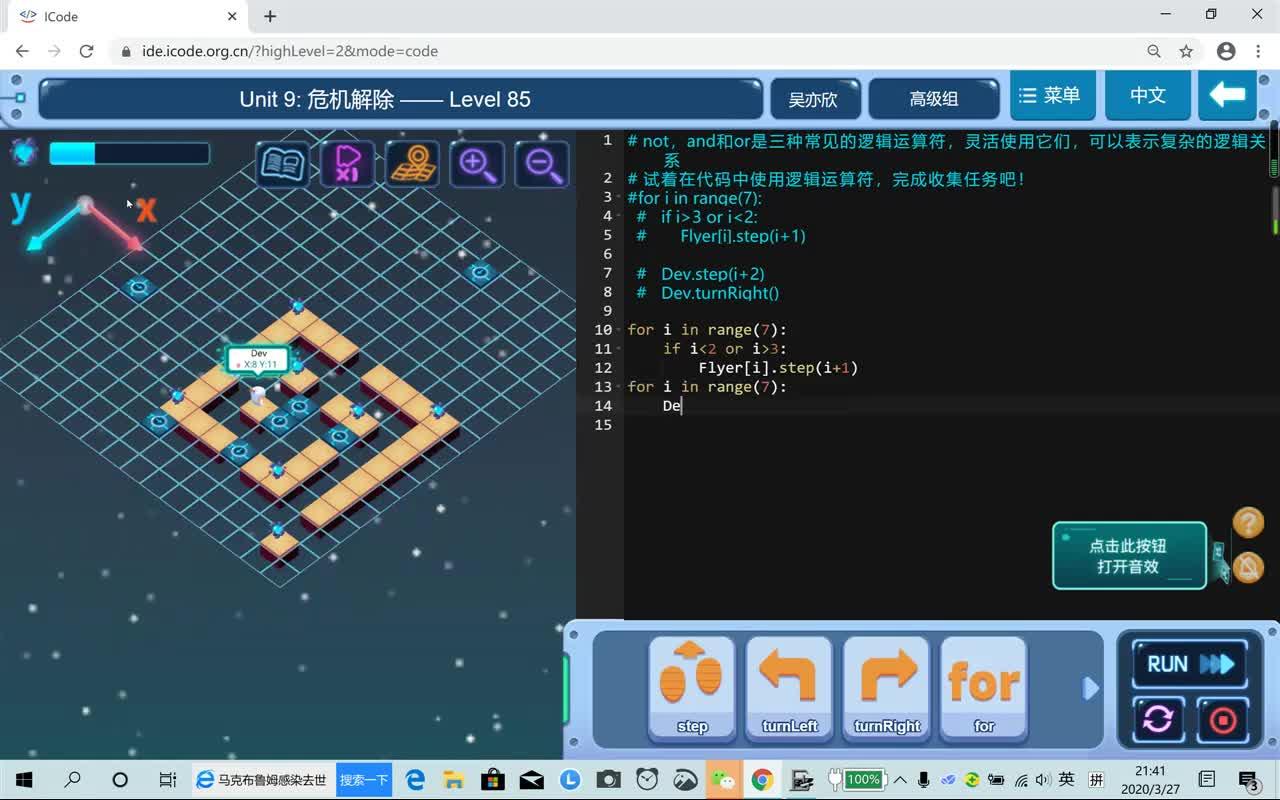Click the task progress bar
This screenshot has width=1280, height=800.
(130, 154)
